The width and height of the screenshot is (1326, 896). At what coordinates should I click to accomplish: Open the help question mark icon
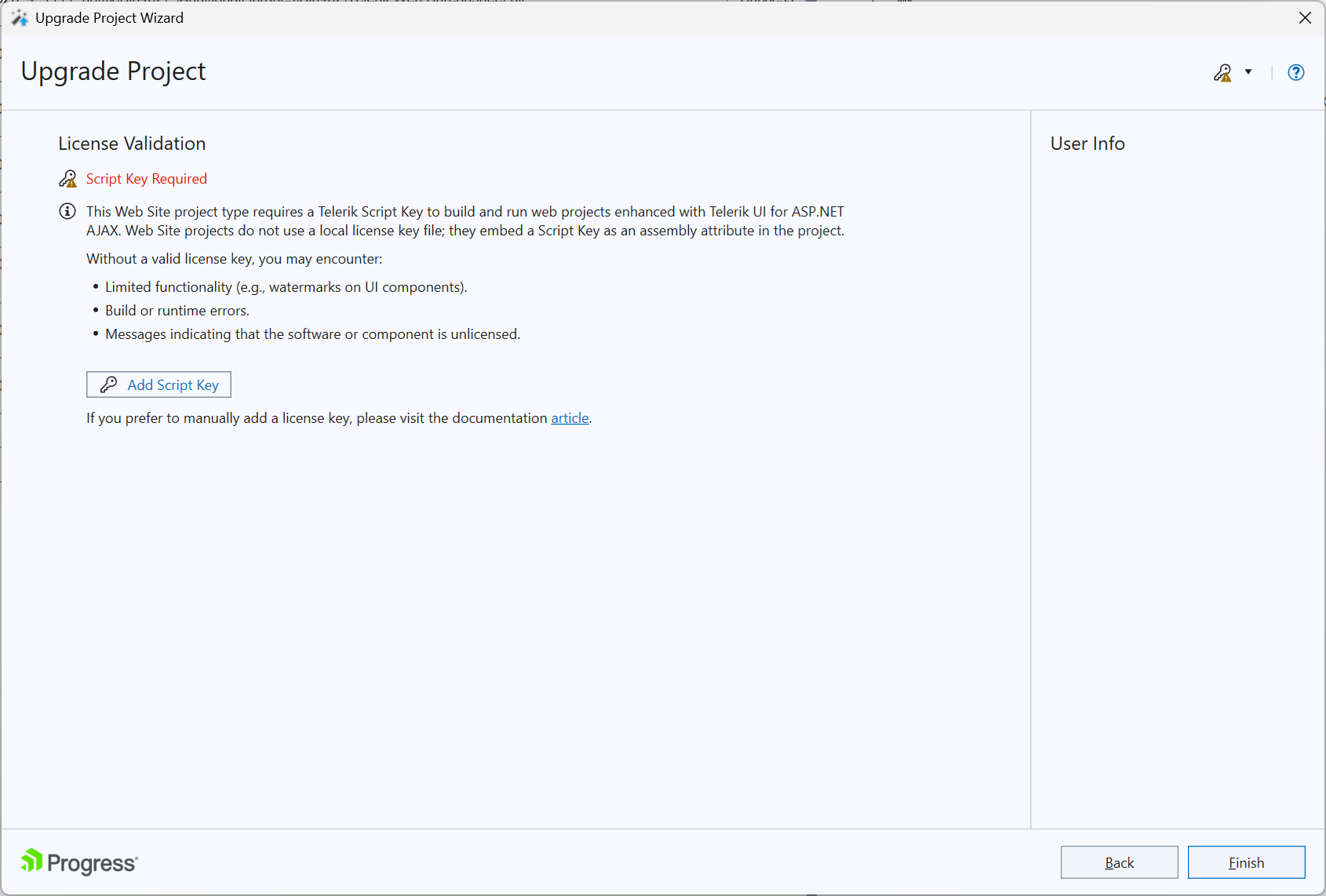(1296, 73)
